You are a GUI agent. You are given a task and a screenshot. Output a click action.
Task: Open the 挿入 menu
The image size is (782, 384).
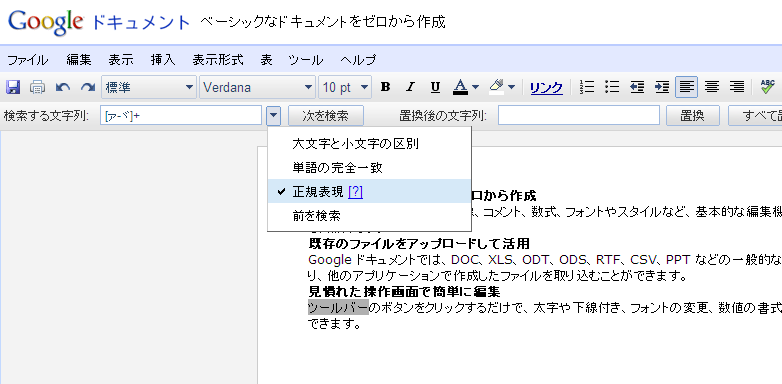163,60
